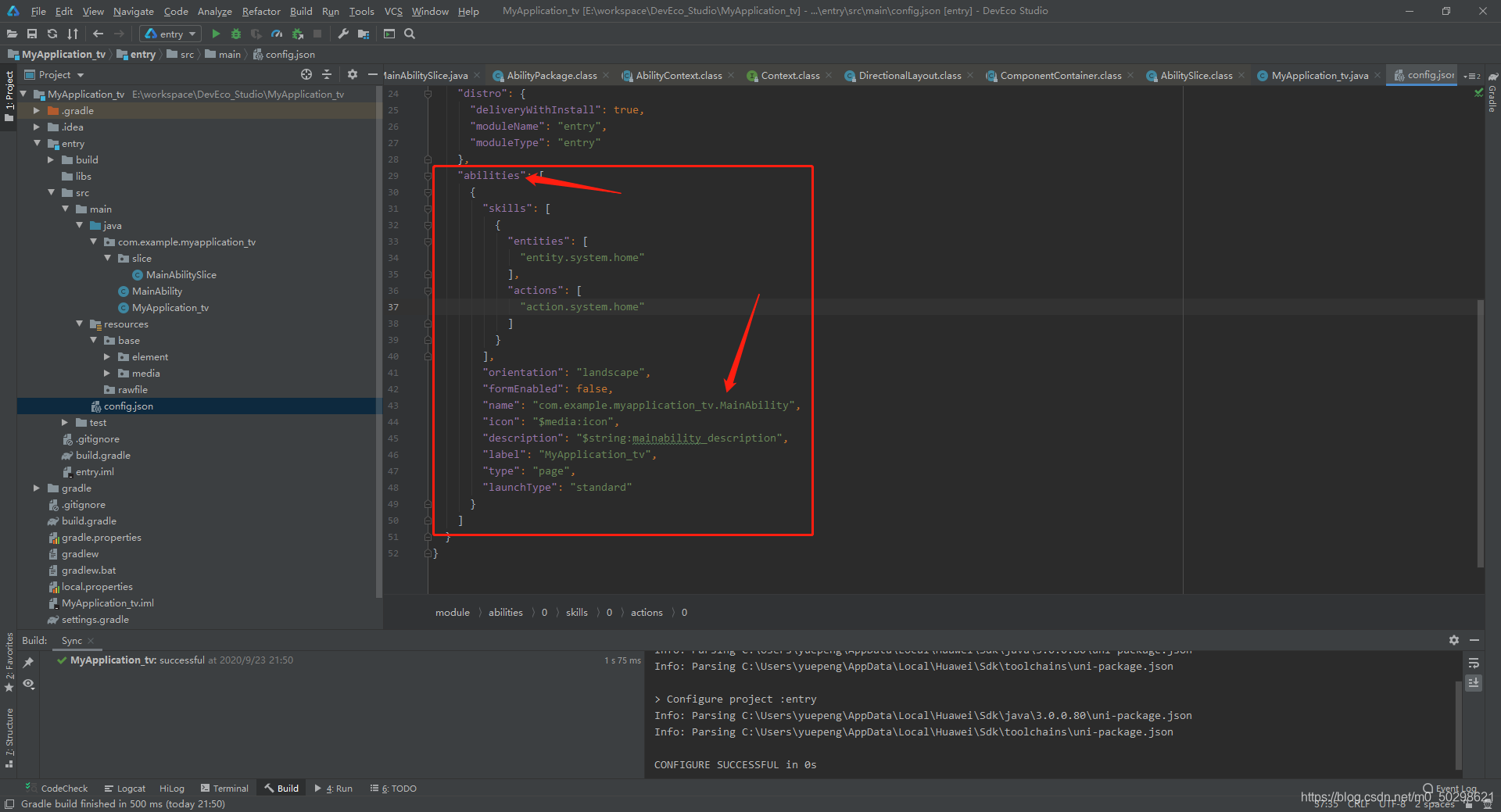Click the UTF-8 encoding in status bar
1501x812 pixels.
1392,804
